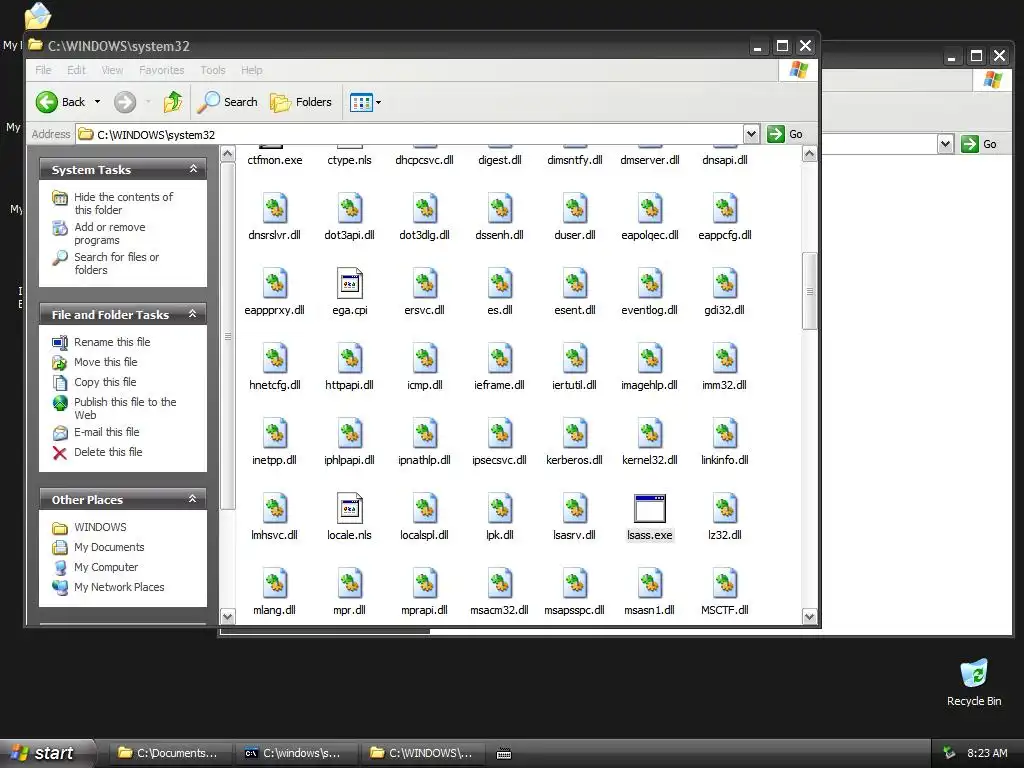Switch to C:\Documents taskbar window

click(168, 753)
